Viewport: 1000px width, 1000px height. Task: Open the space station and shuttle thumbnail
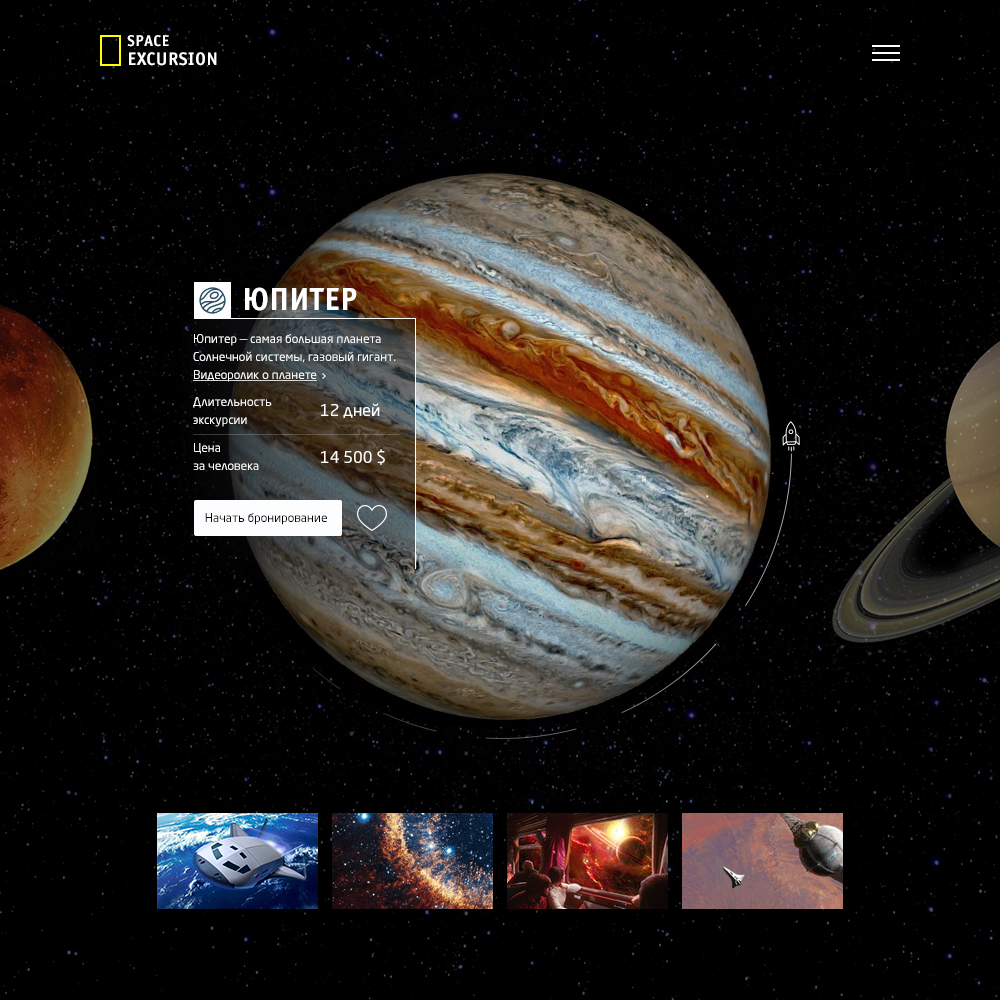click(762, 861)
